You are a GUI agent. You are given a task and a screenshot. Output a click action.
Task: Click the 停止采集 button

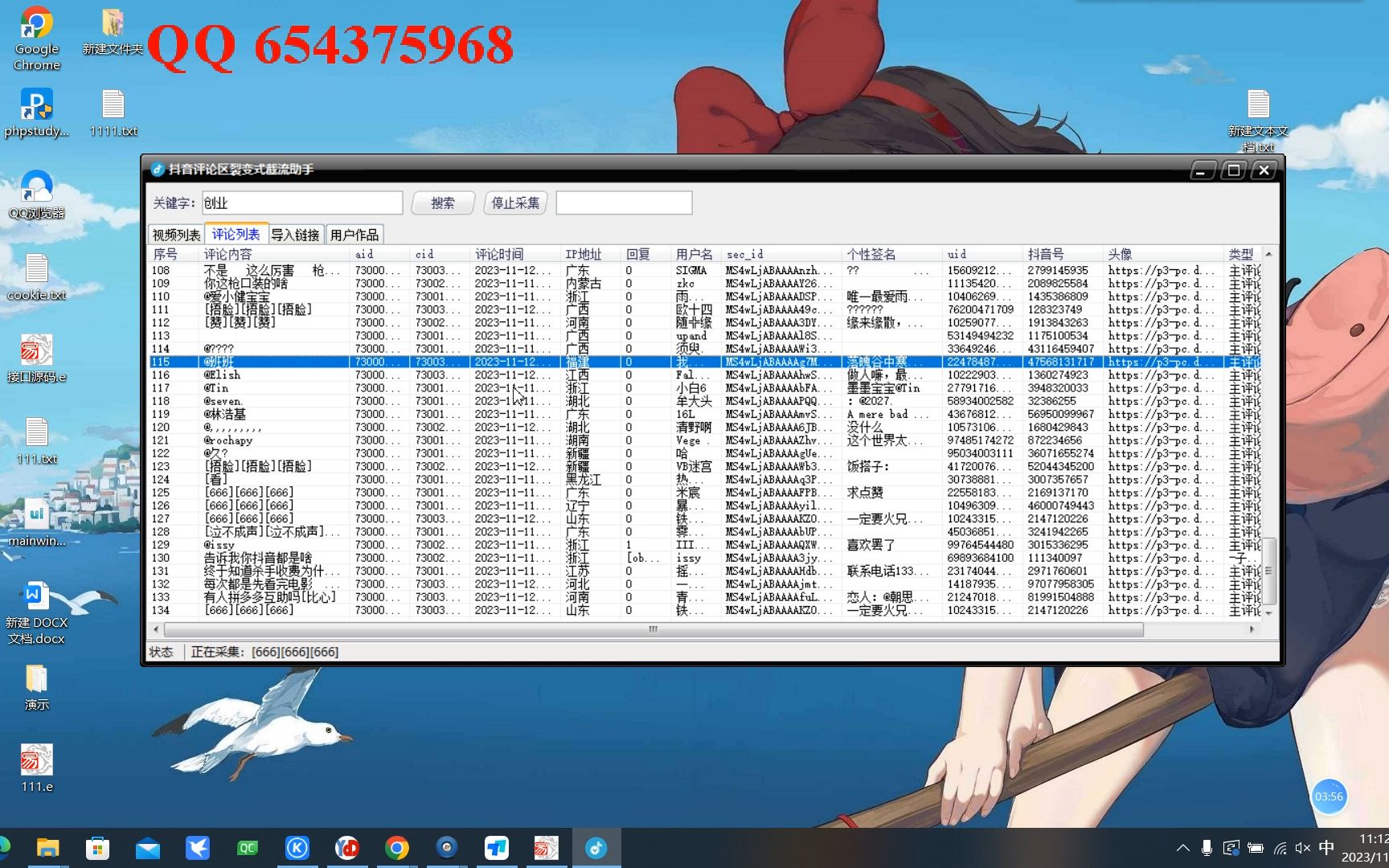pos(515,203)
